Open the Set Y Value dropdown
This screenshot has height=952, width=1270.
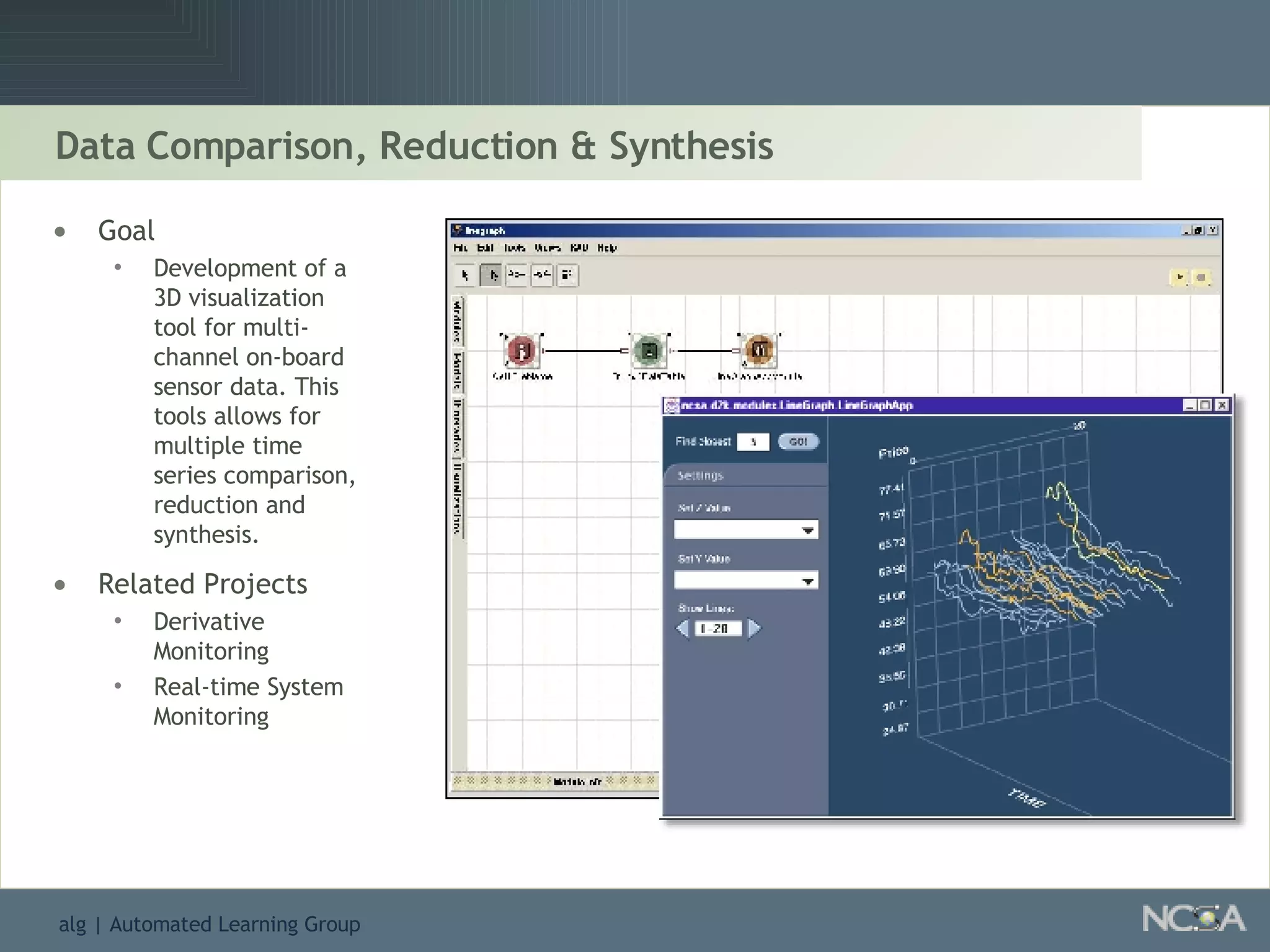point(746,581)
